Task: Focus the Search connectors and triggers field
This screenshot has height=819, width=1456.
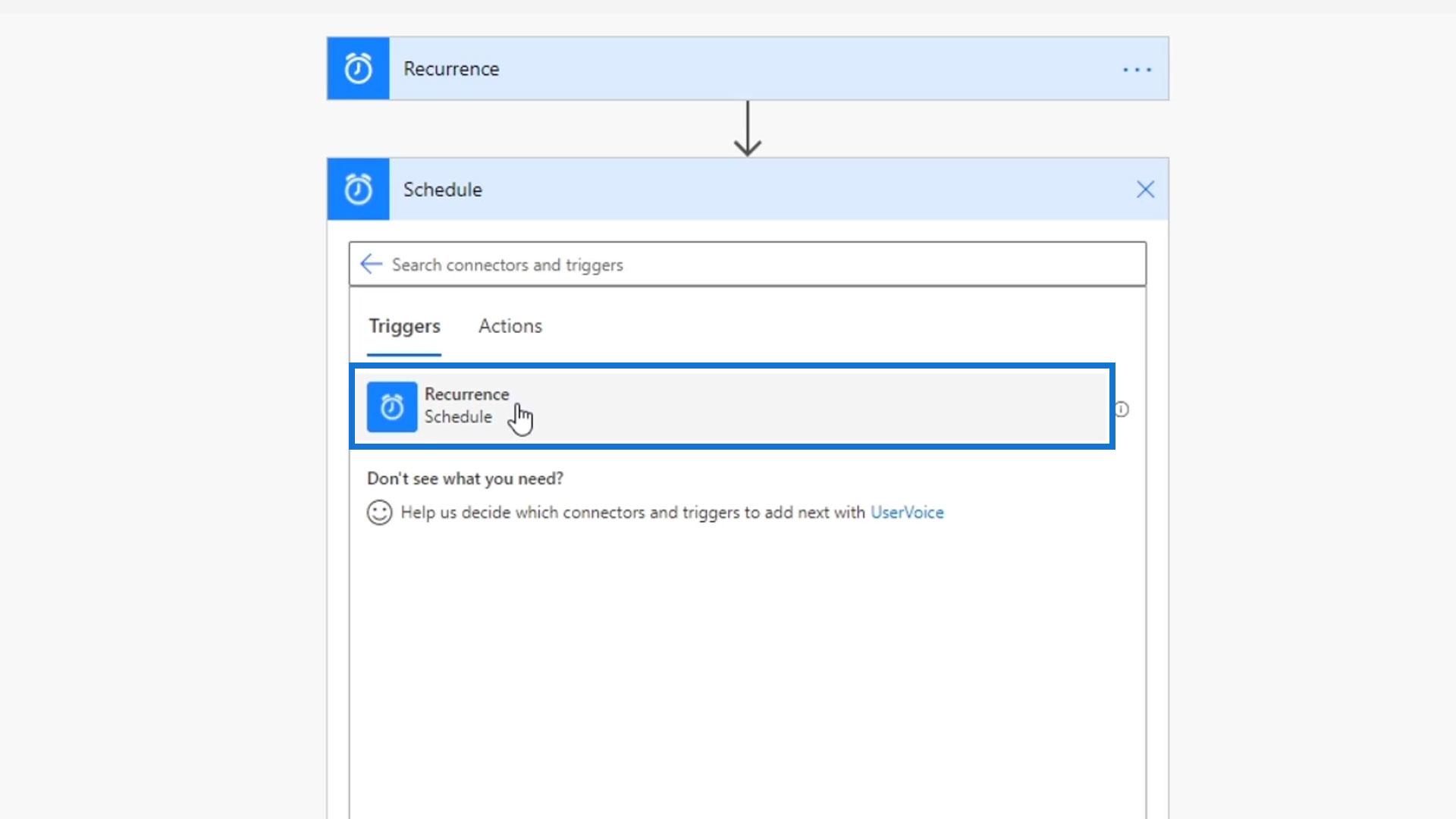Action: click(x=758, y=265)
